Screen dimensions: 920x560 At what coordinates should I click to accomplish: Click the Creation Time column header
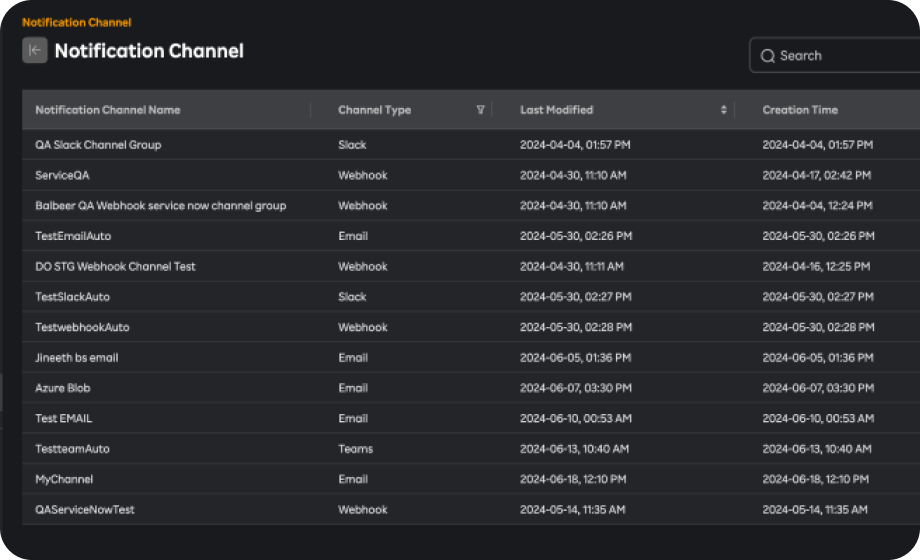(800, 110)
